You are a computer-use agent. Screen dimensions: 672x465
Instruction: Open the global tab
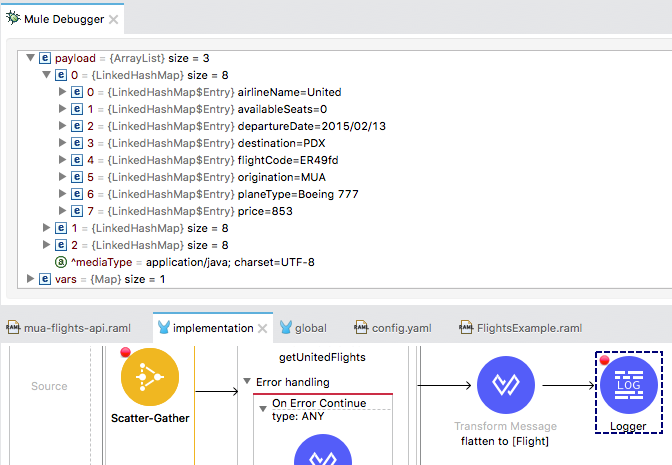coord(303,328)
